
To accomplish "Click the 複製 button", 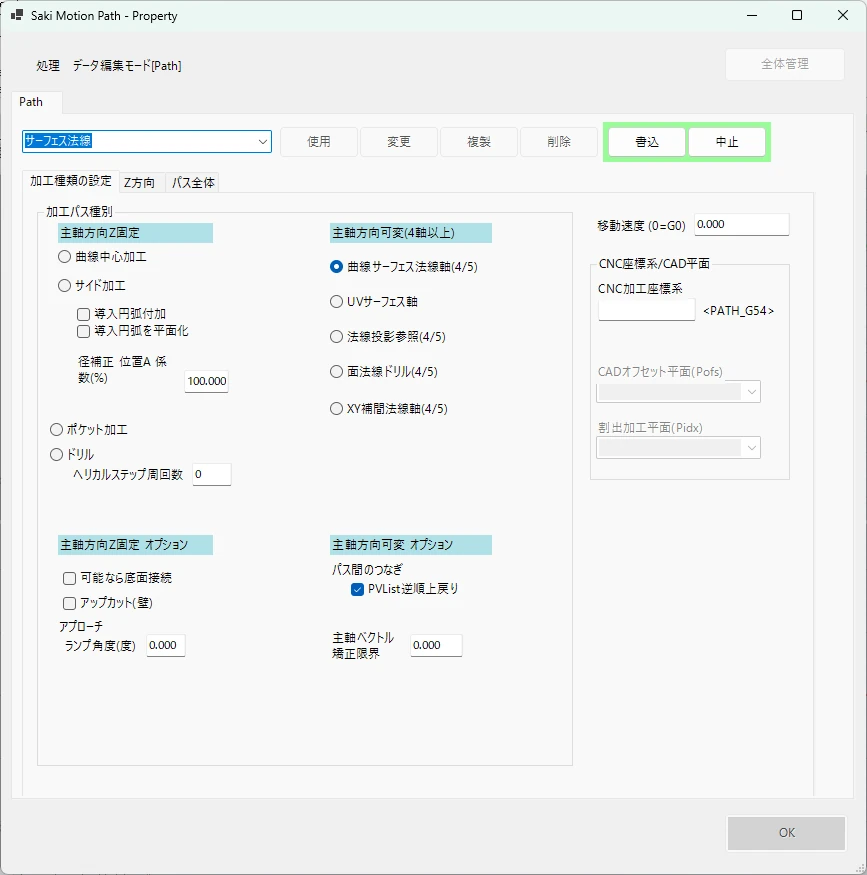I will coord(479,142).
